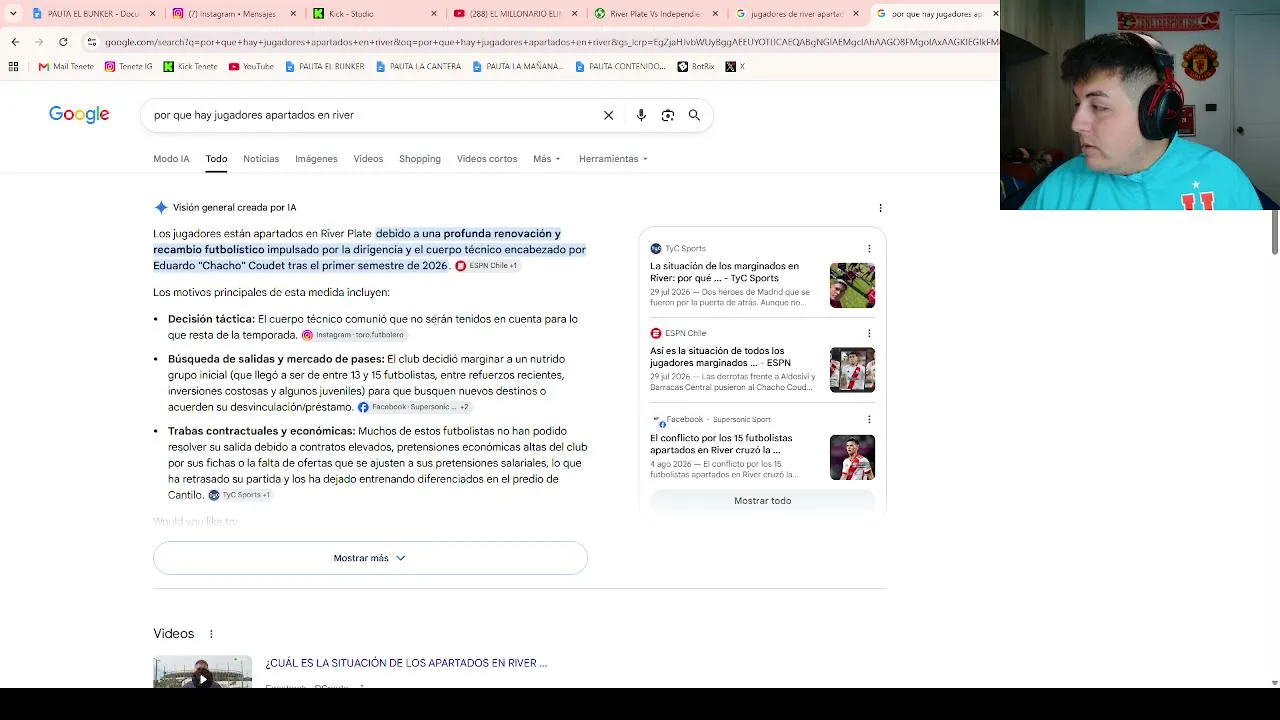Open AI overview three-dot options menu
Image resolution: width=1280 pixels, height=720 pixels.
tap(880, 208)
